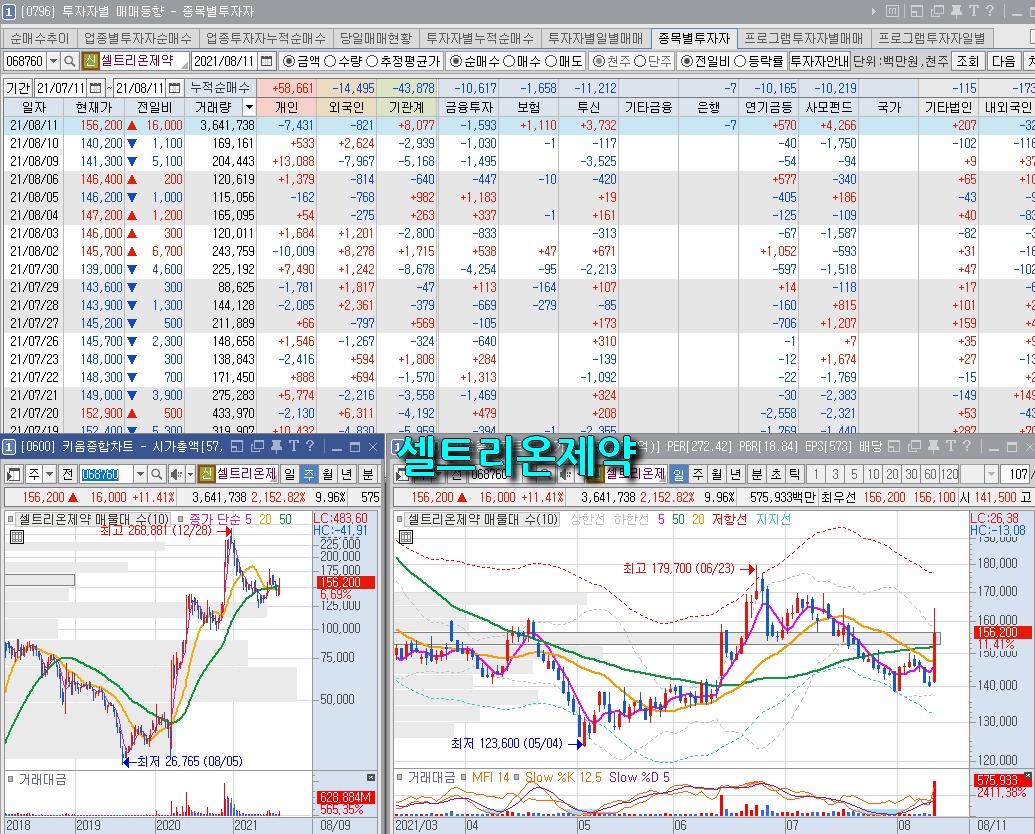Click speaker icon in weekly chart toolbar
Viewport: 1035px width, 834px height.
pos(176,474)
